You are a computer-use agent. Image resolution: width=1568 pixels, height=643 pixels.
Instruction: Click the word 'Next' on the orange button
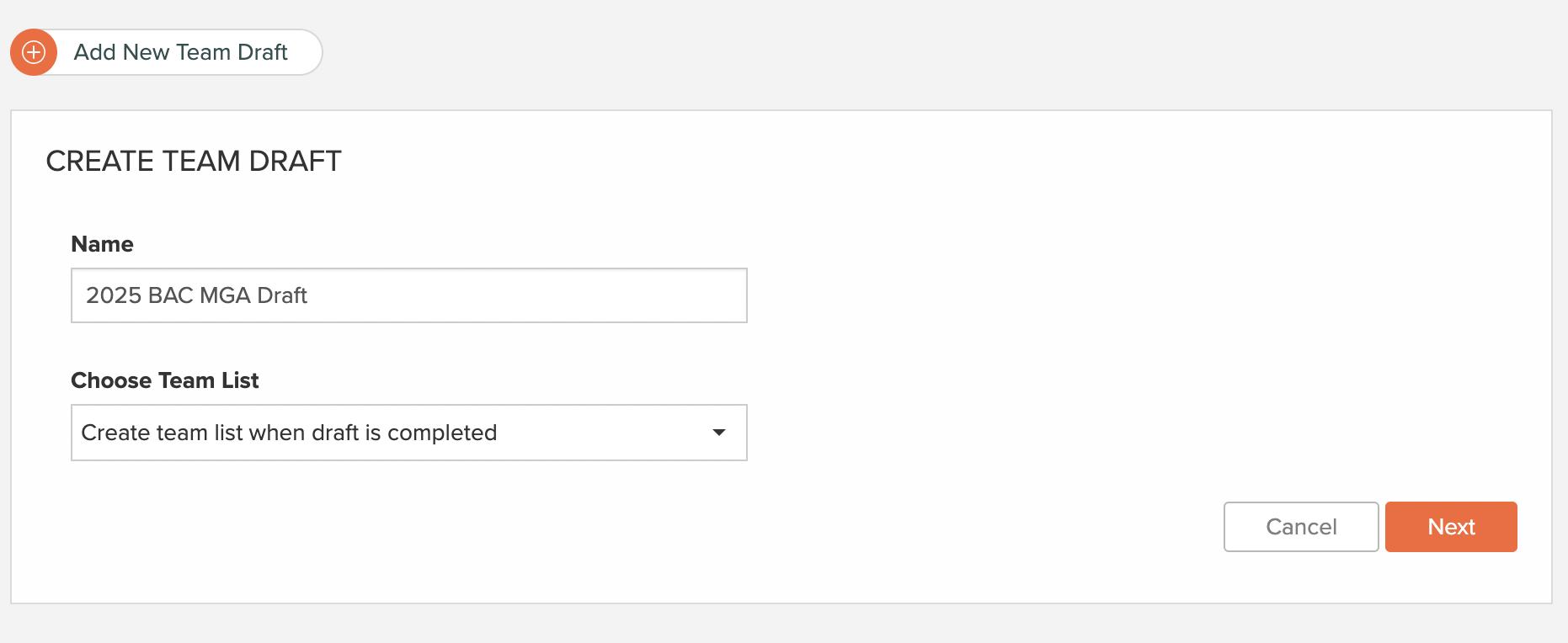tap(1451, 527)
